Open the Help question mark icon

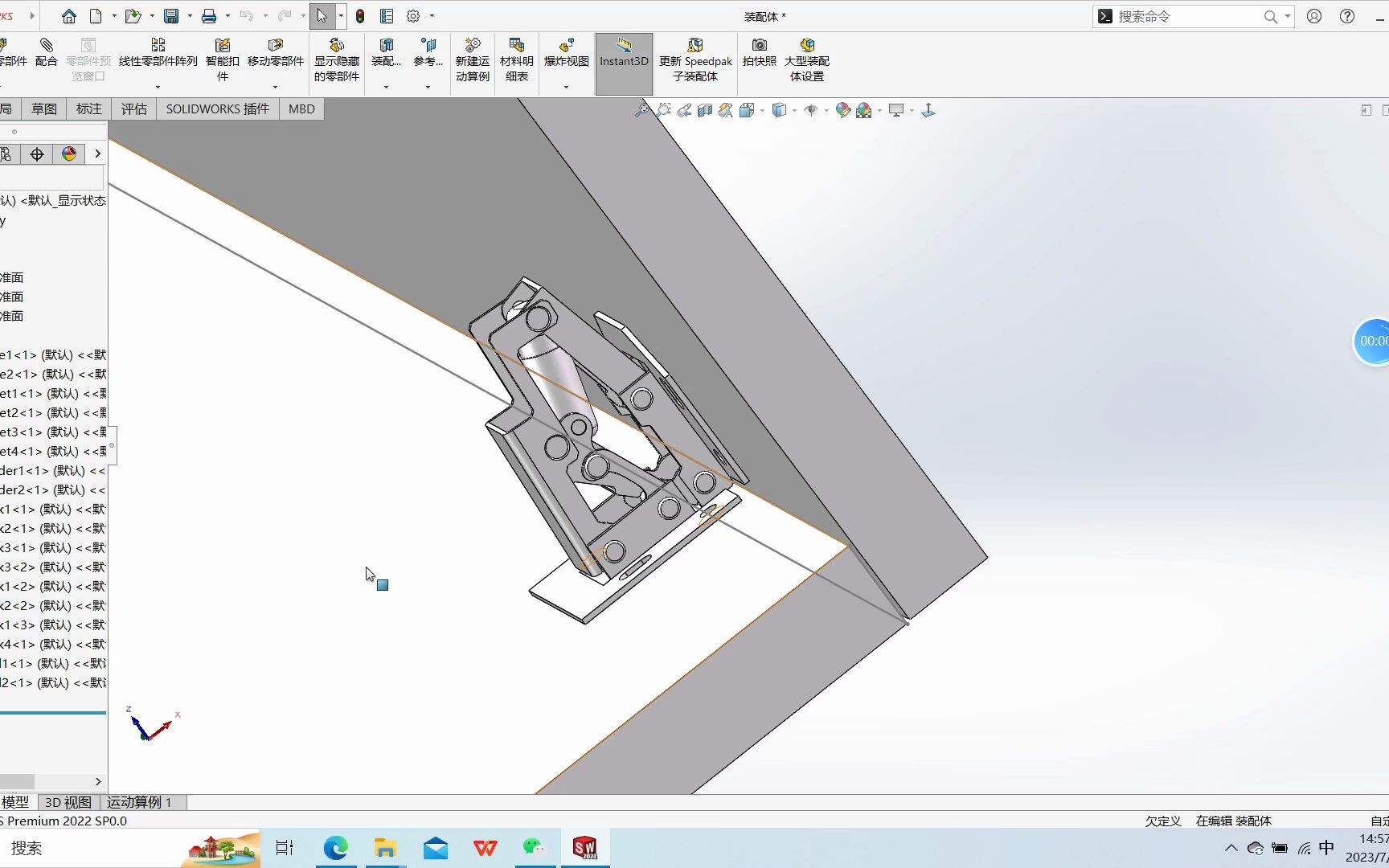click(1347, 16)
